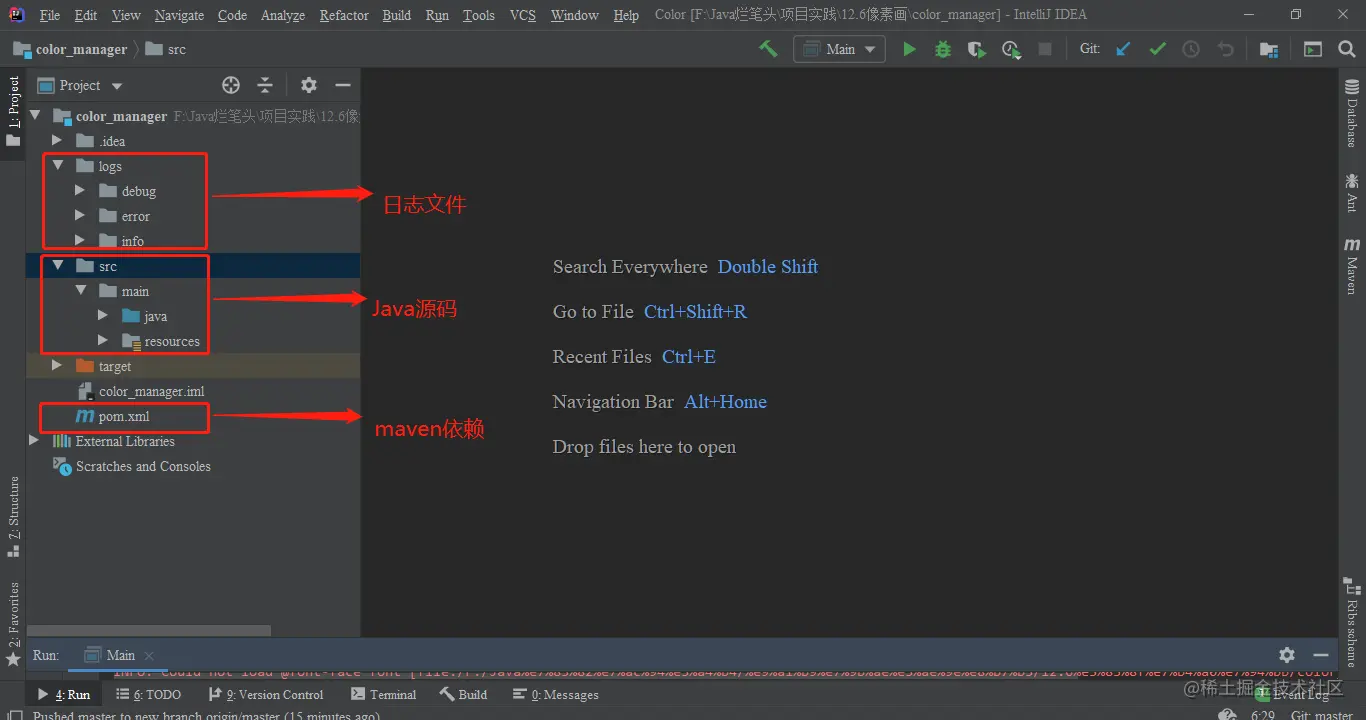This screenshot has height=720, width=1366.
Task: Commit changes with green Git checkmark
Action: click(x=1157, y=49)
